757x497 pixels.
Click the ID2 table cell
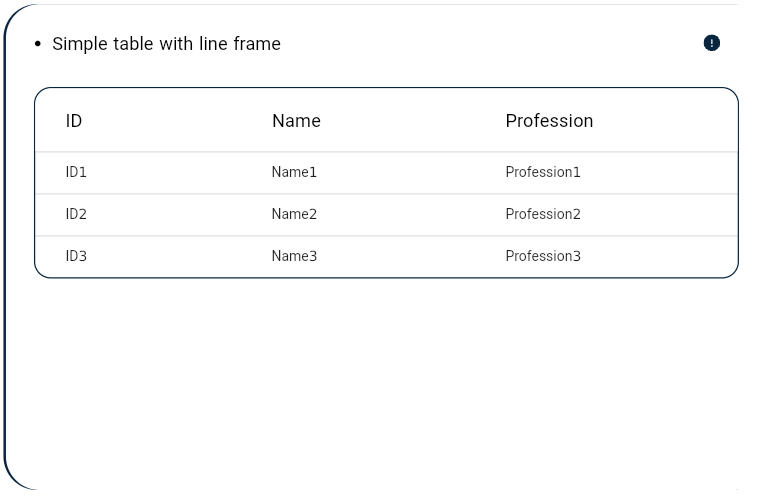click(x=76, y=214)
